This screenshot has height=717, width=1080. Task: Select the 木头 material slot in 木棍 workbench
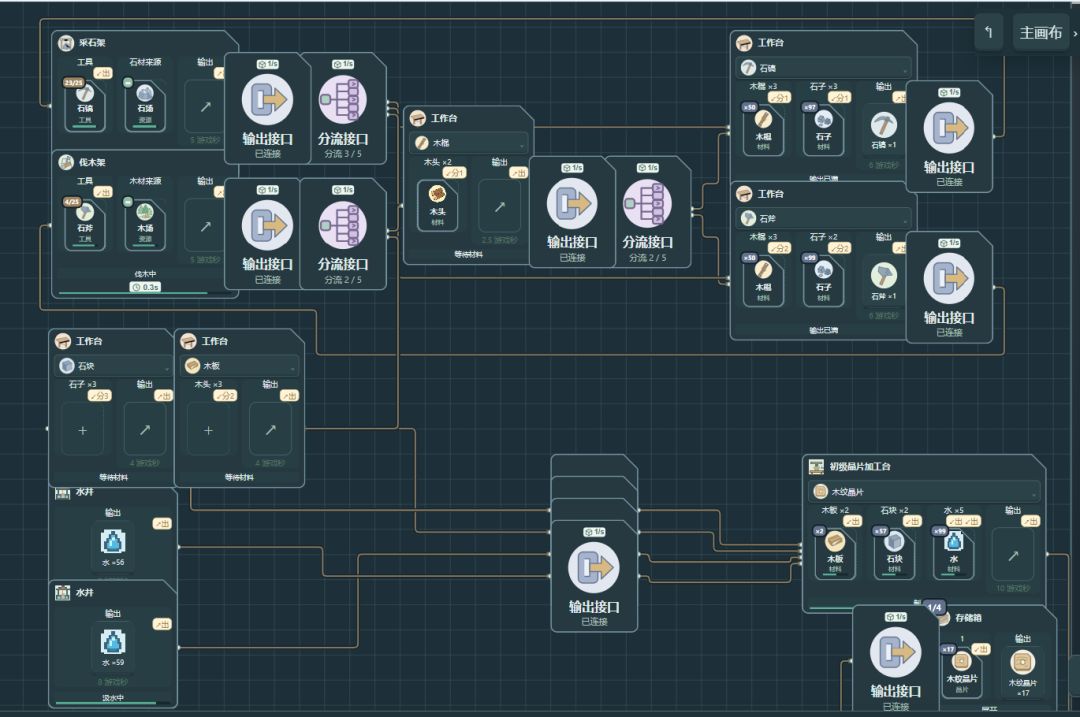[x=437, y=205]
